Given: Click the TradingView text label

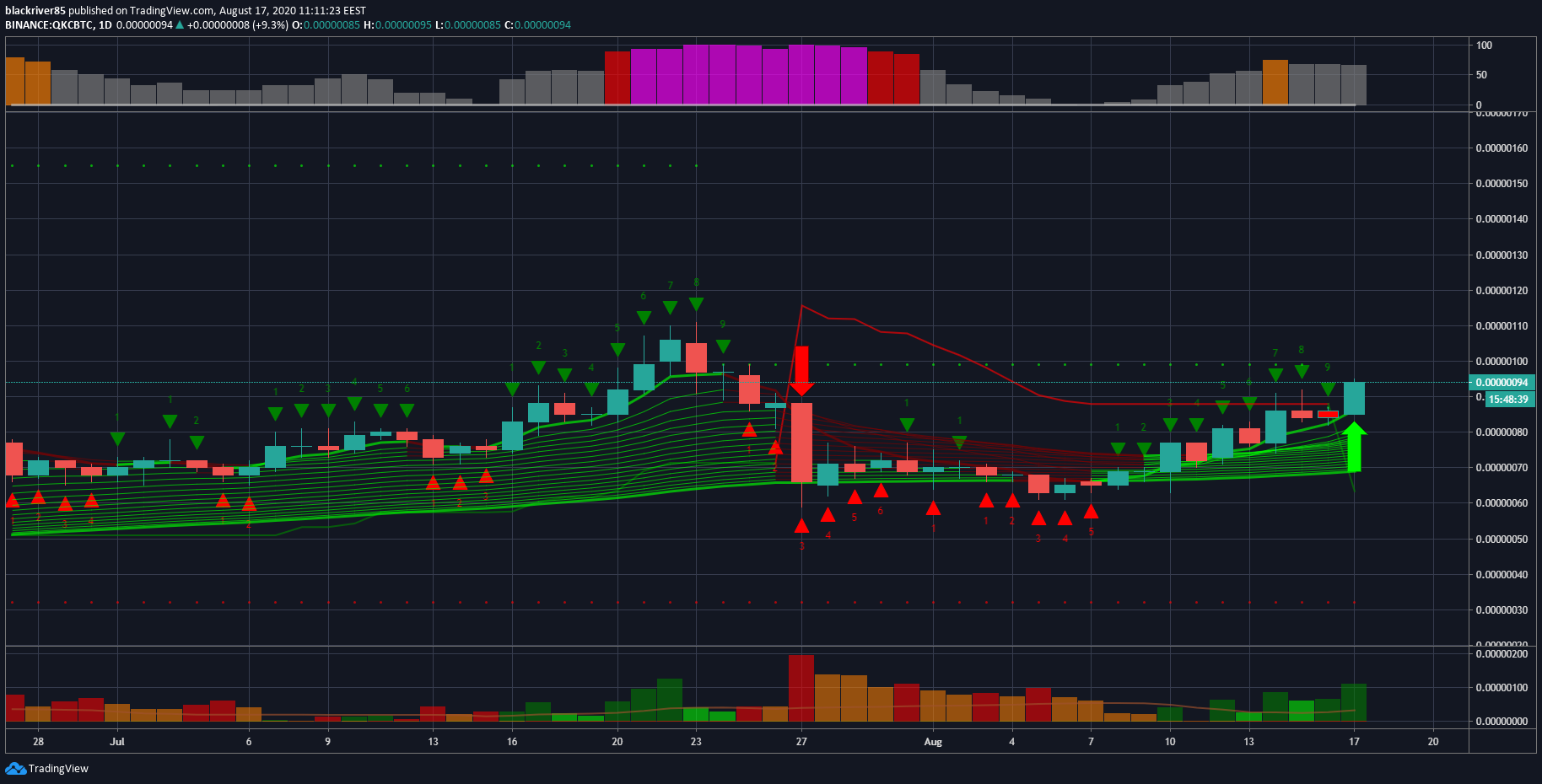Looking at the screenshot, I should [x=58, y=768].
